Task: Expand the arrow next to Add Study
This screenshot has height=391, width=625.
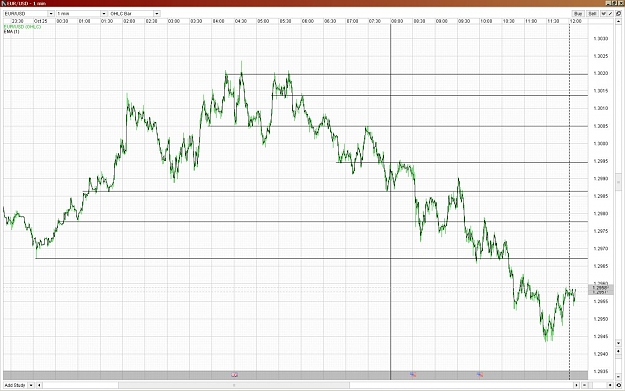Action: (31, 385)
